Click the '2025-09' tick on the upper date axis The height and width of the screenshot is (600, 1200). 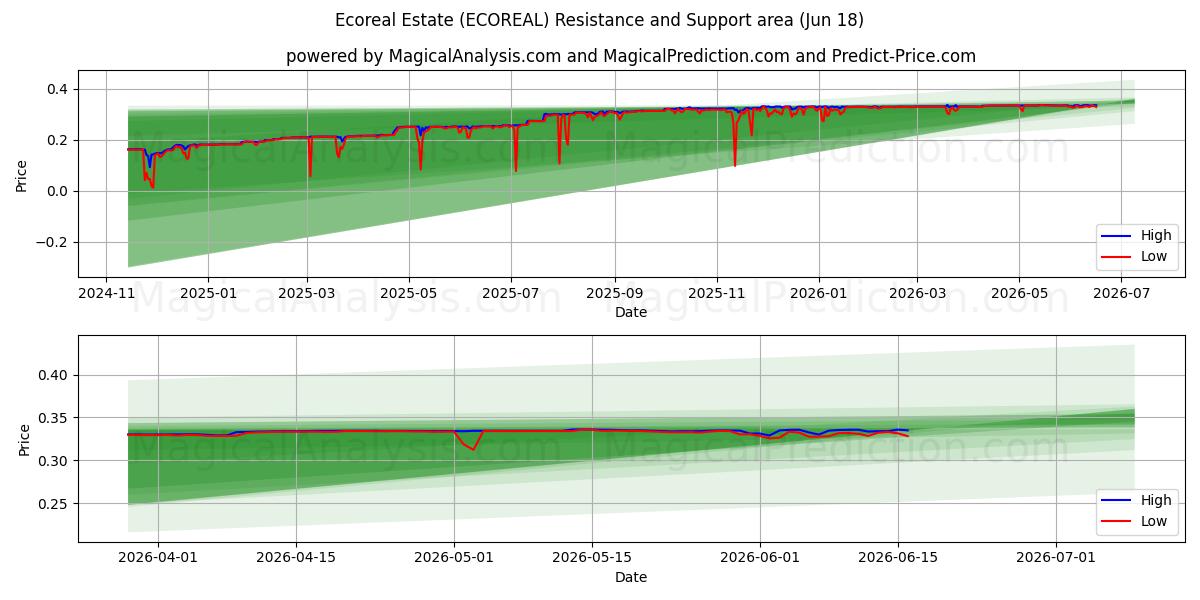click(614, 295)
